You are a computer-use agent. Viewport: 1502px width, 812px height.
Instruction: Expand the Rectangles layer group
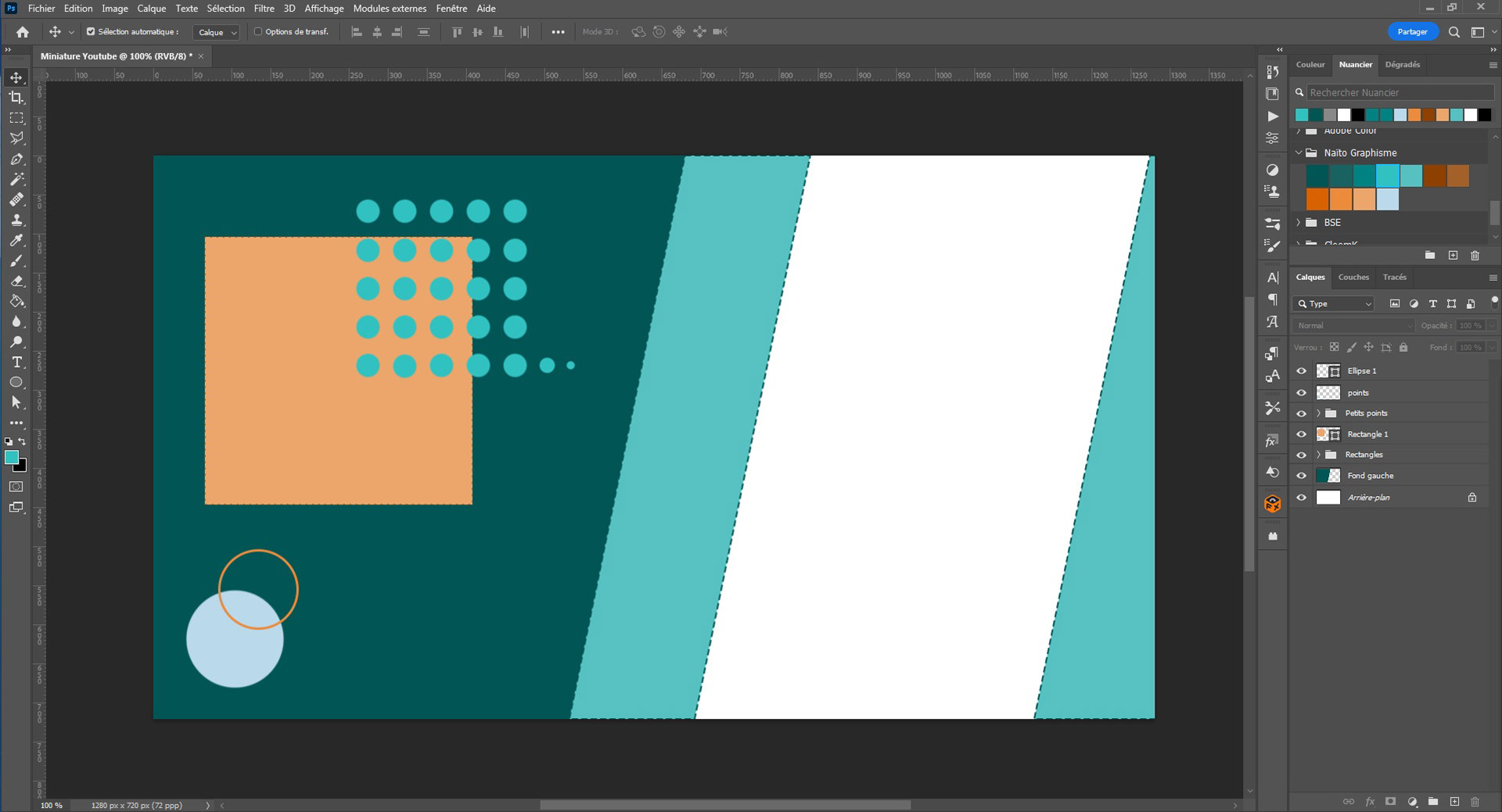(x=1318, y=455)
